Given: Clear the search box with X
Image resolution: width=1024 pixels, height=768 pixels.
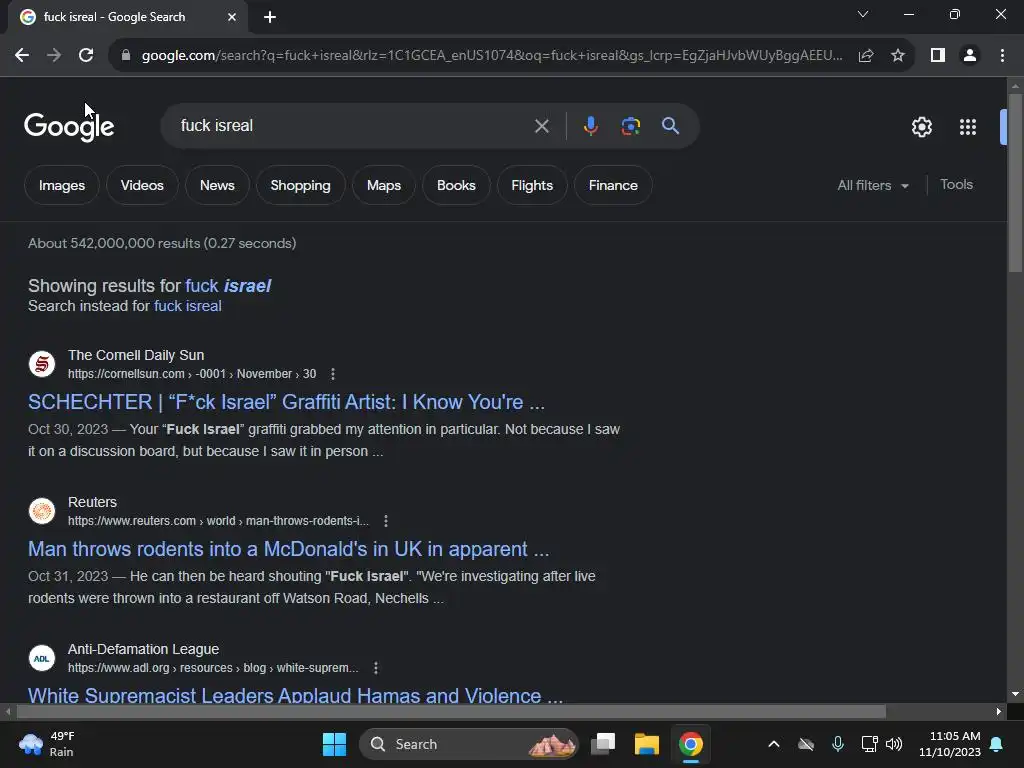Looking at the screenshot, I should (541, 126).
